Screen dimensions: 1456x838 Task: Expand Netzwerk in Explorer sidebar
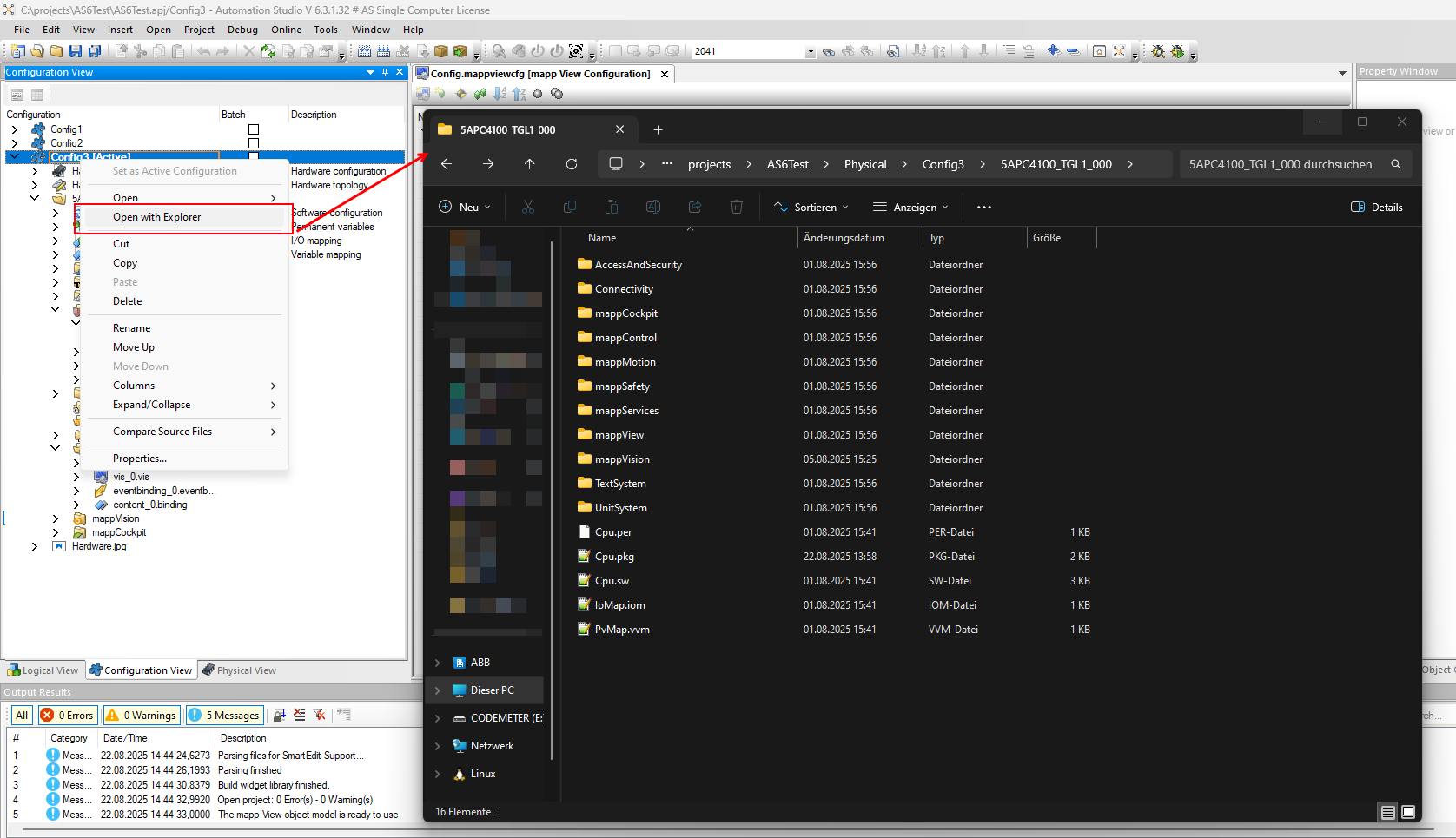(x=438, y=746)
